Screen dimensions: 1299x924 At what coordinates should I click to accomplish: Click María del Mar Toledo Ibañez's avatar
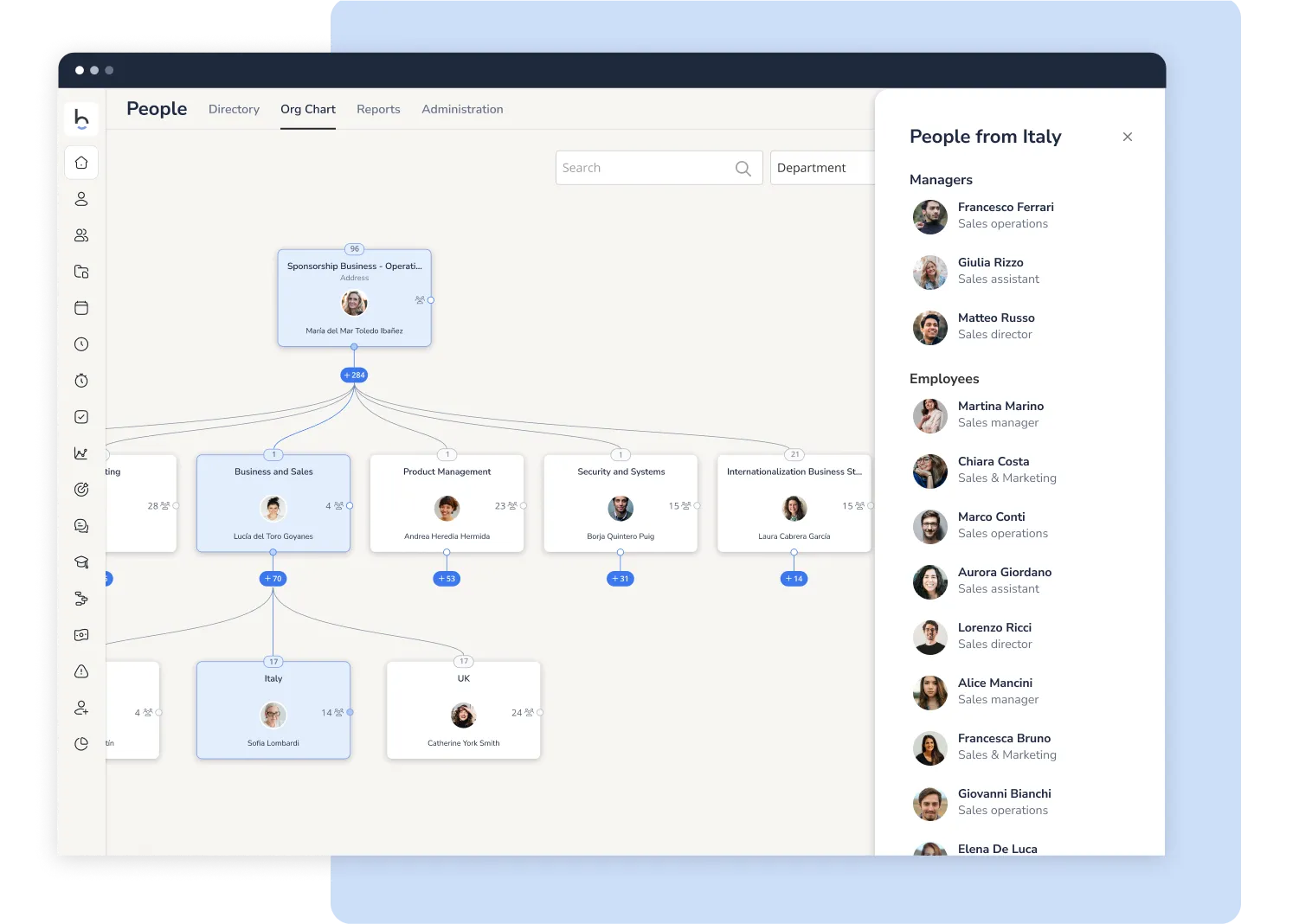tap(354, 303)
